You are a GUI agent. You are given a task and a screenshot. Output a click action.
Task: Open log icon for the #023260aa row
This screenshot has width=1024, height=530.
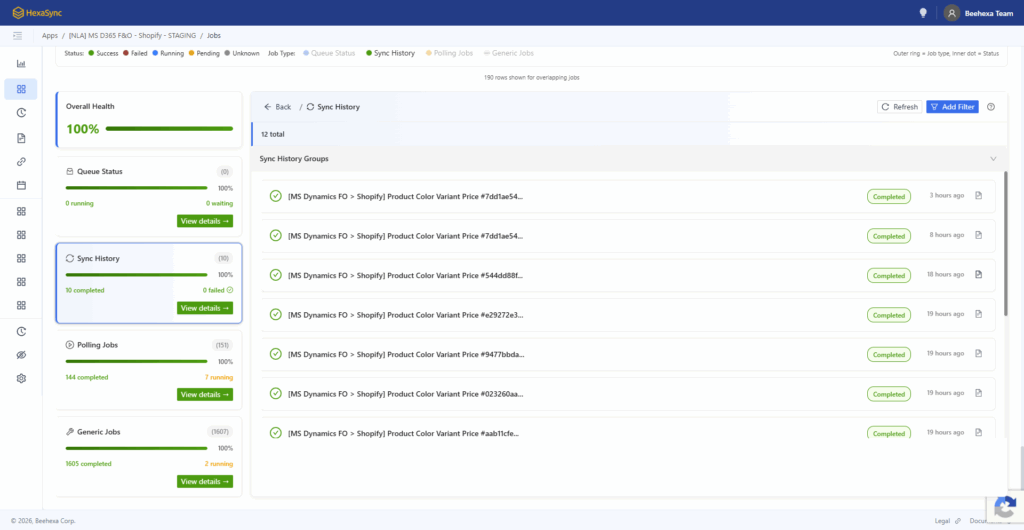click(978, 393)
